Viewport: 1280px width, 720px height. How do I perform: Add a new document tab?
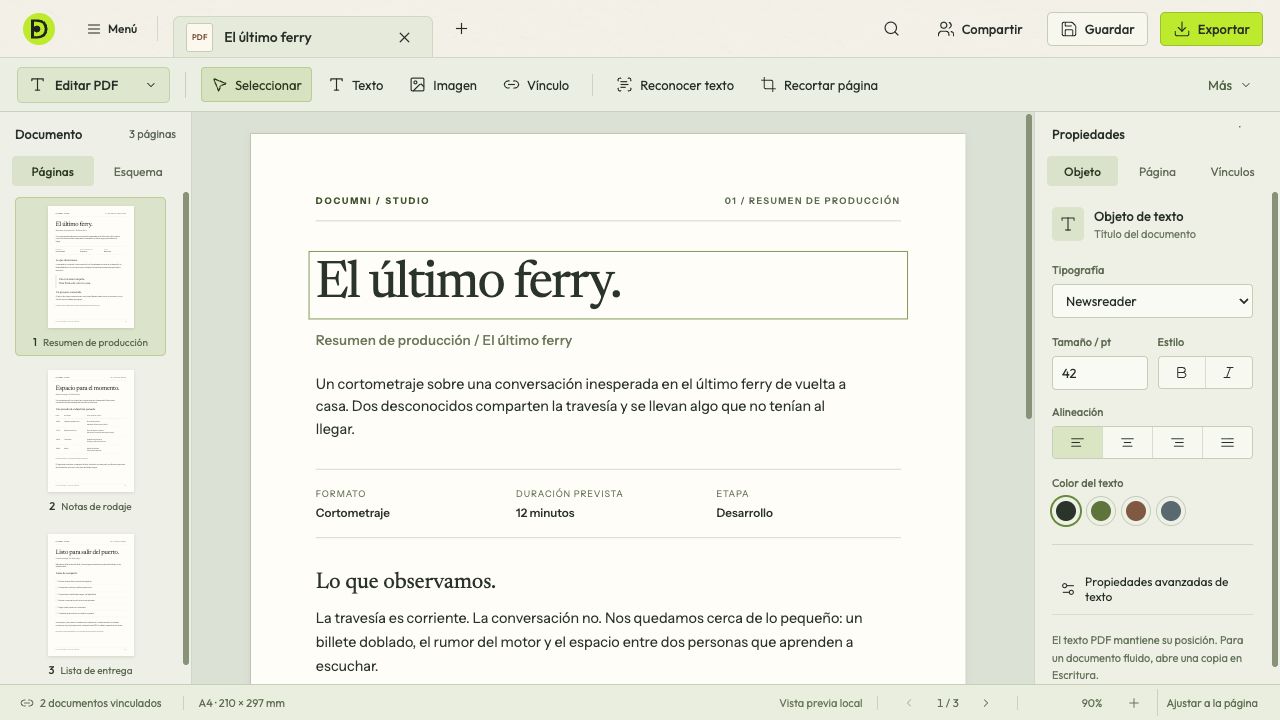pos(461,29)
